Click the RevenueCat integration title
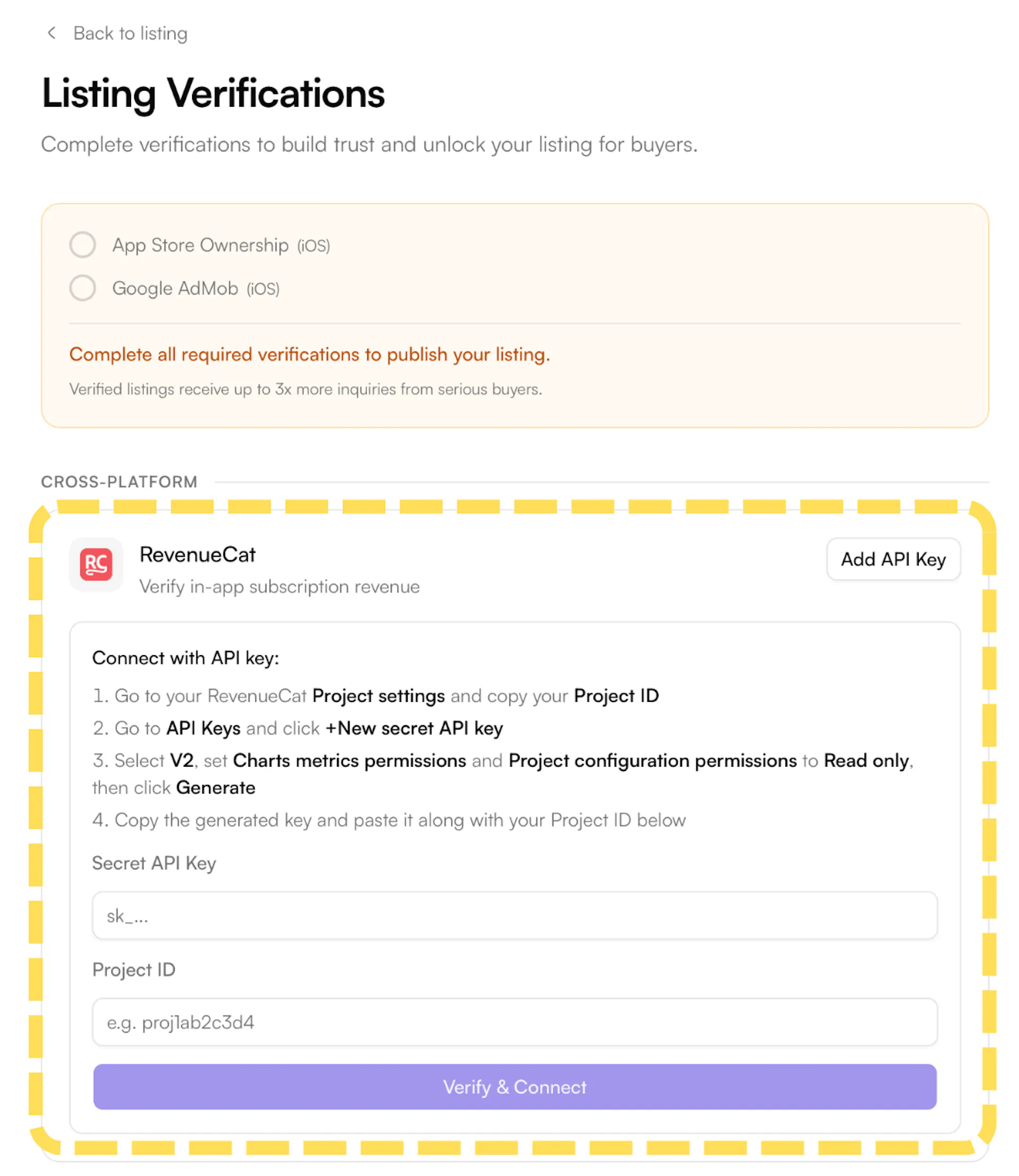Viewport: 1019px width, 1176px height. pyautogui.click(x=197, y=555)
